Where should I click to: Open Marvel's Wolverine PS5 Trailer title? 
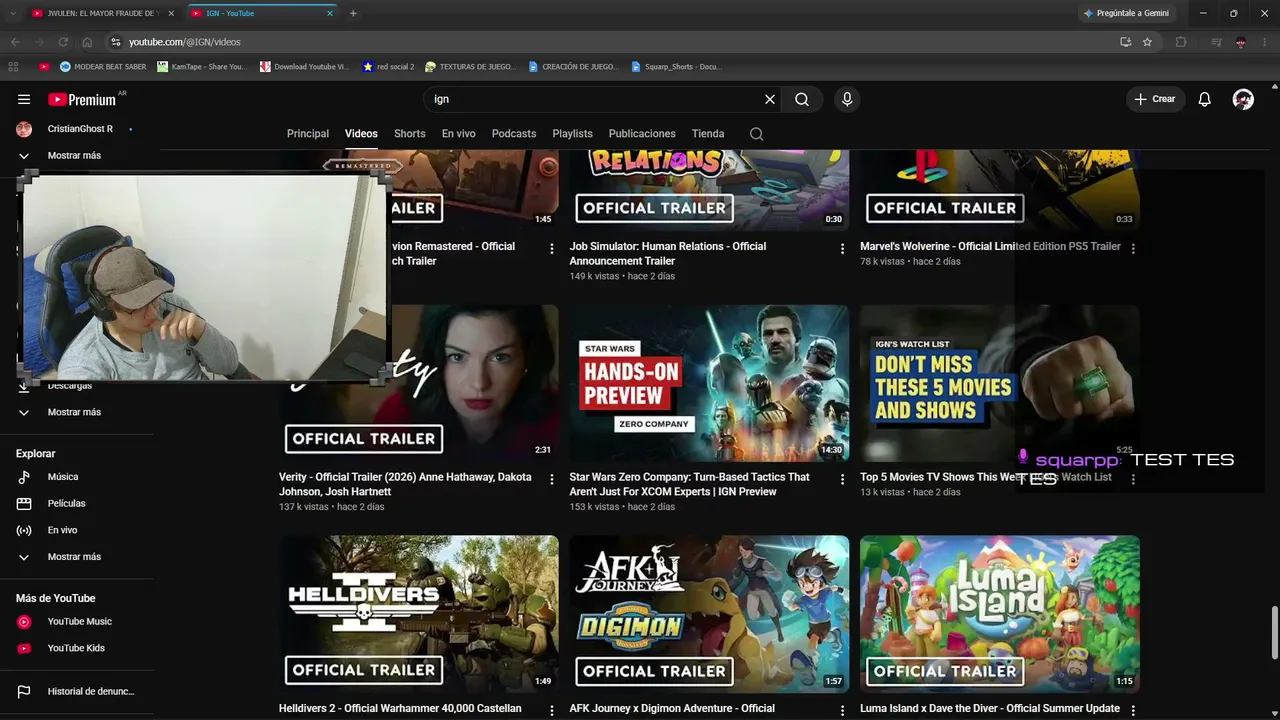[x=990, y=247]
